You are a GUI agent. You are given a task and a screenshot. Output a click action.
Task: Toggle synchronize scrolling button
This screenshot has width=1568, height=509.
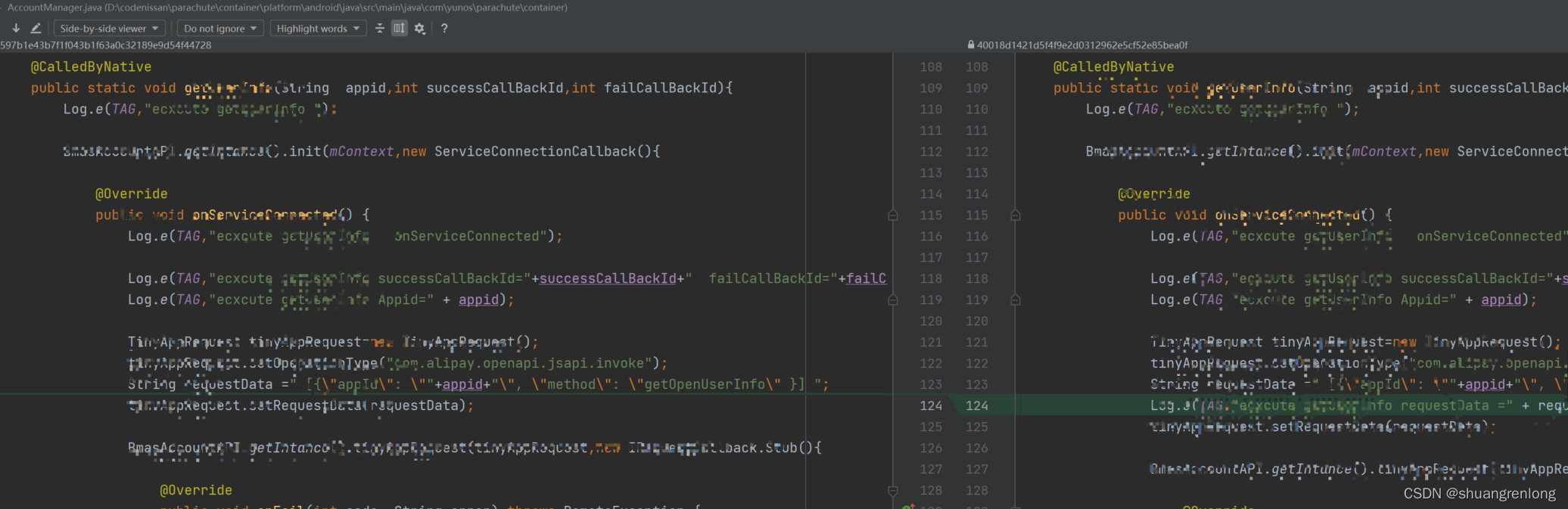400,28
